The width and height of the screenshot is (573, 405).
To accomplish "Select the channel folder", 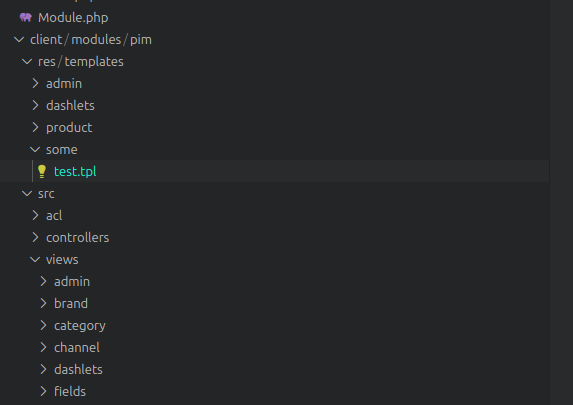I will click(x=77, y=347).
